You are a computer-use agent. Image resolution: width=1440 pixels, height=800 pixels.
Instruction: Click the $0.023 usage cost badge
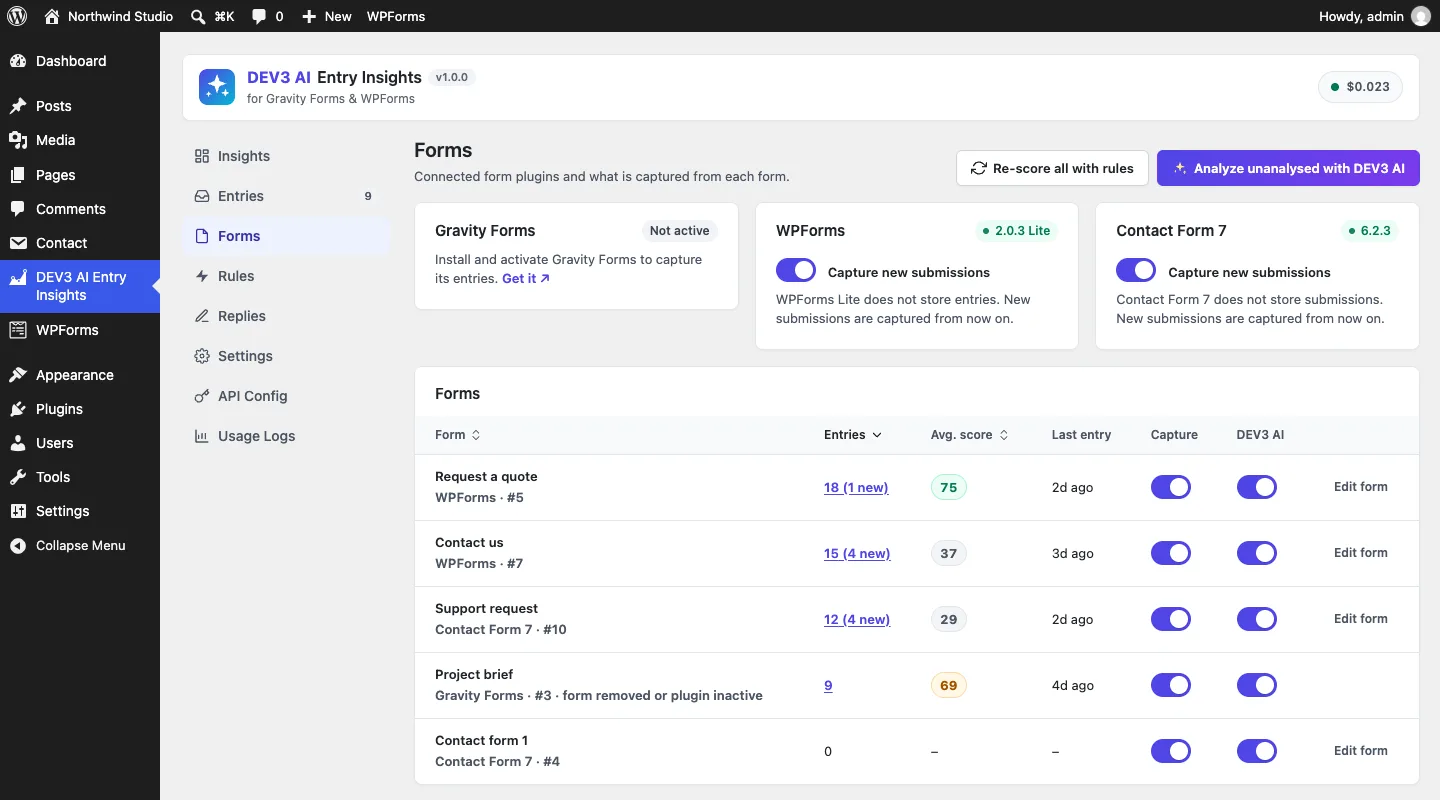[1360, 87]
